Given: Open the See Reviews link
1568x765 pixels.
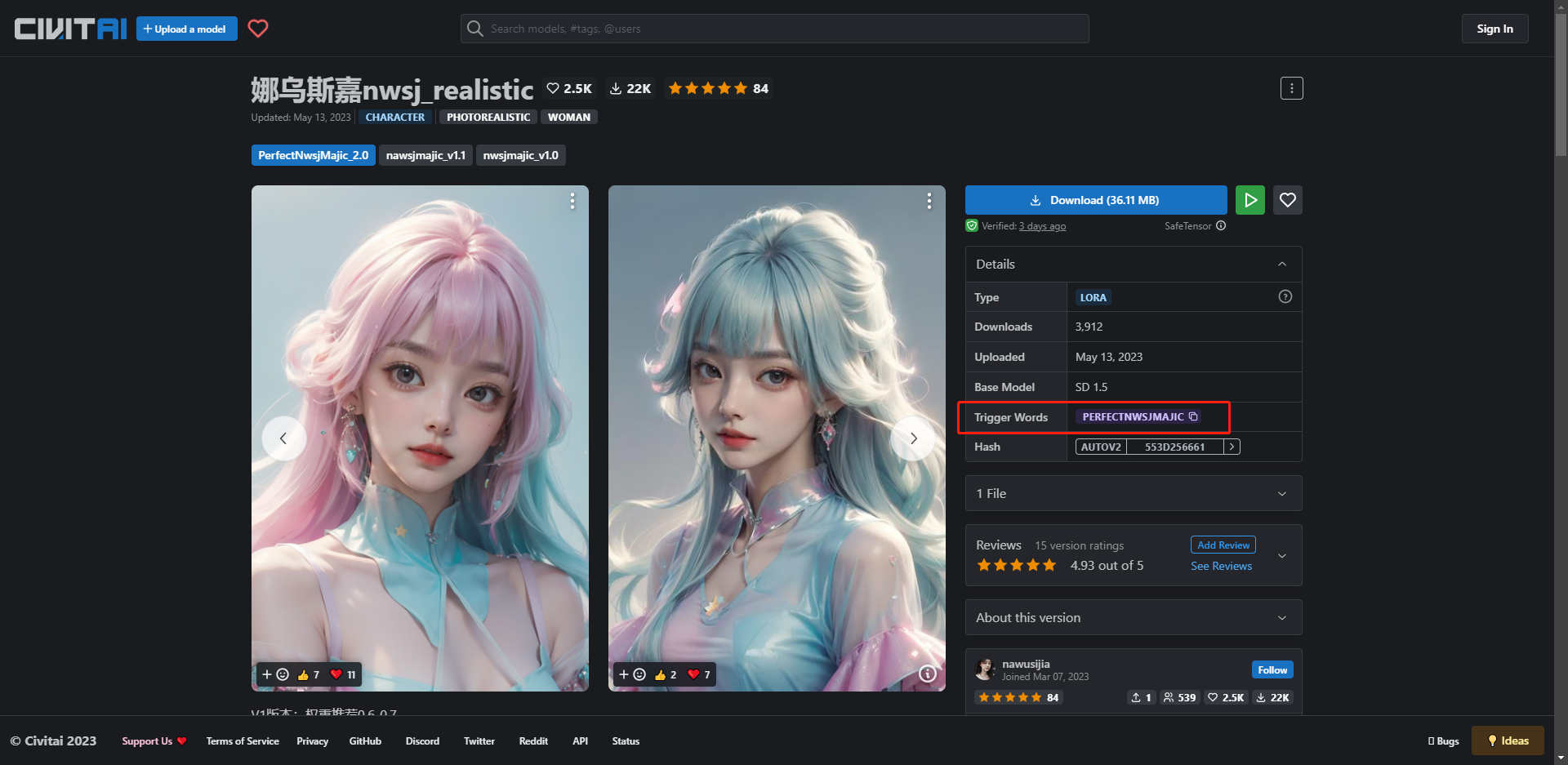Looking at the screenshot, I should click(x=1220, y=566).
